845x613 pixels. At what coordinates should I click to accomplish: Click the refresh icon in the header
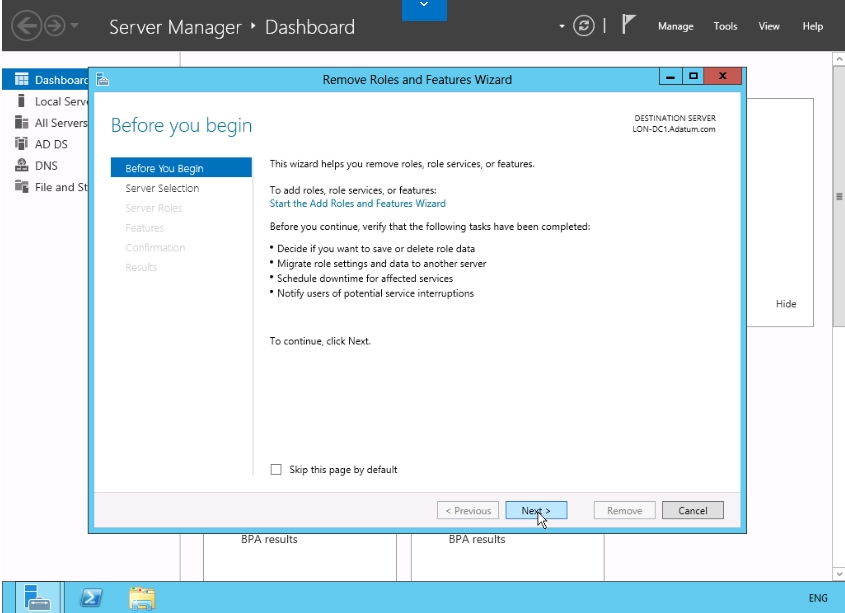584,25
